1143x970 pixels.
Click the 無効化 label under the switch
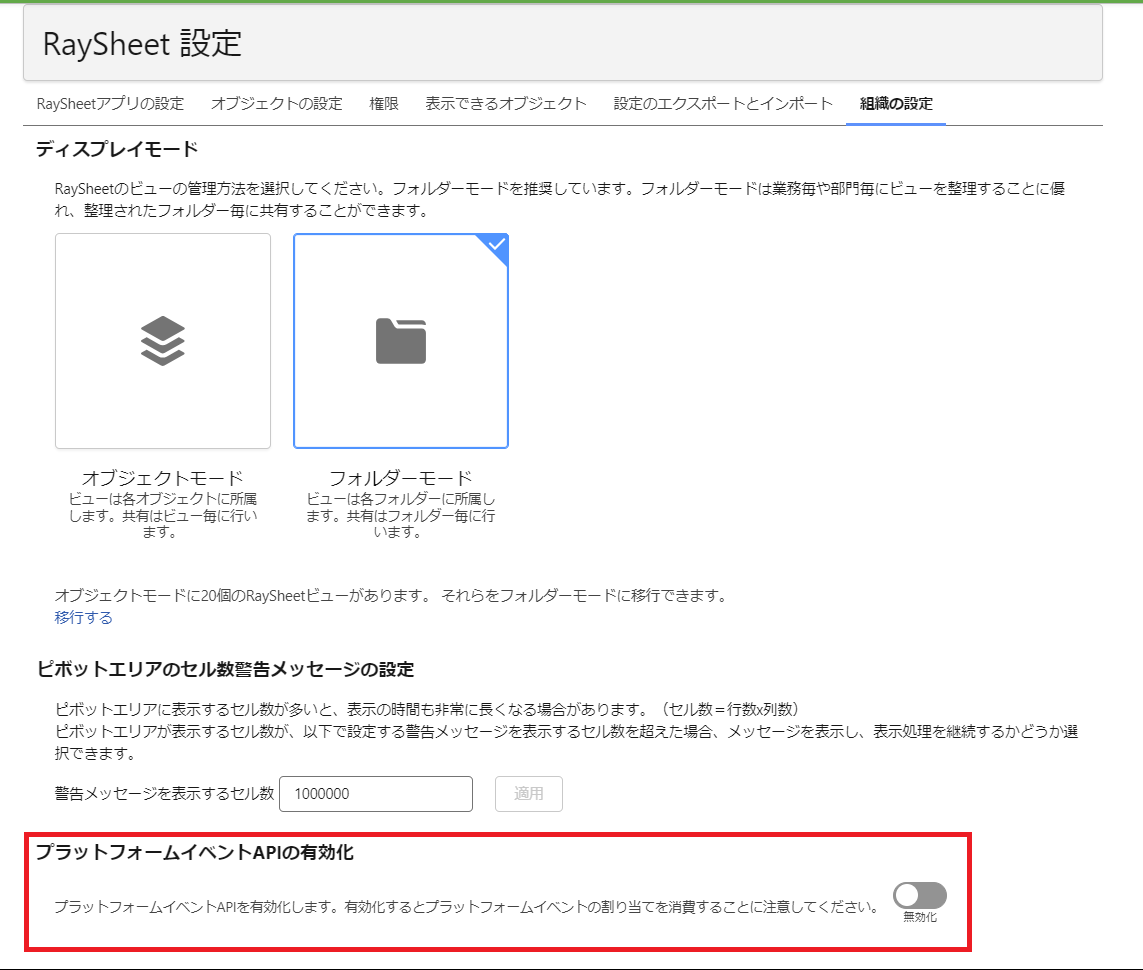[x=919, y=917]
